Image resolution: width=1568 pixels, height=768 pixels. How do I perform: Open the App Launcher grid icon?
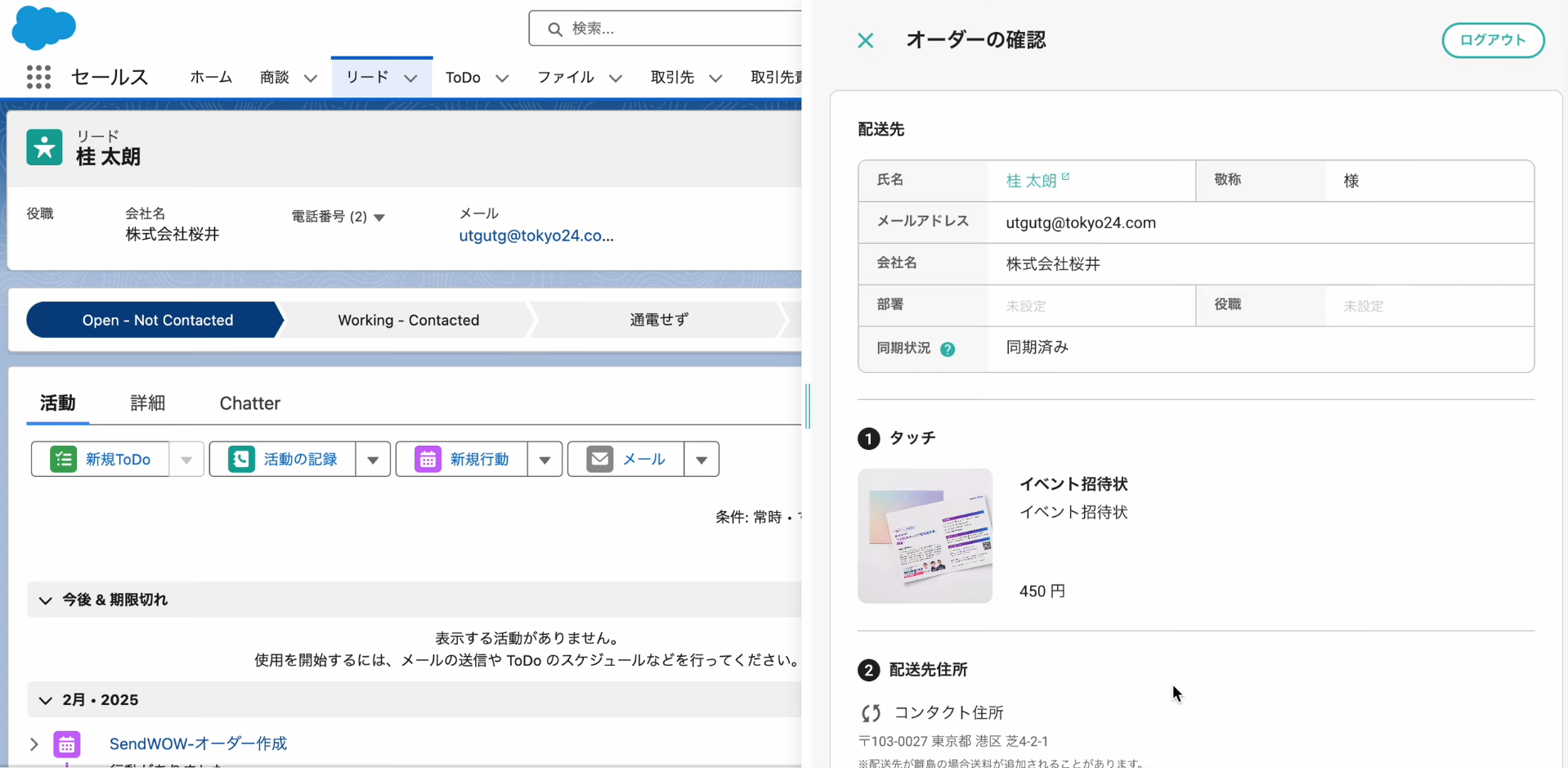click(38, 77)
